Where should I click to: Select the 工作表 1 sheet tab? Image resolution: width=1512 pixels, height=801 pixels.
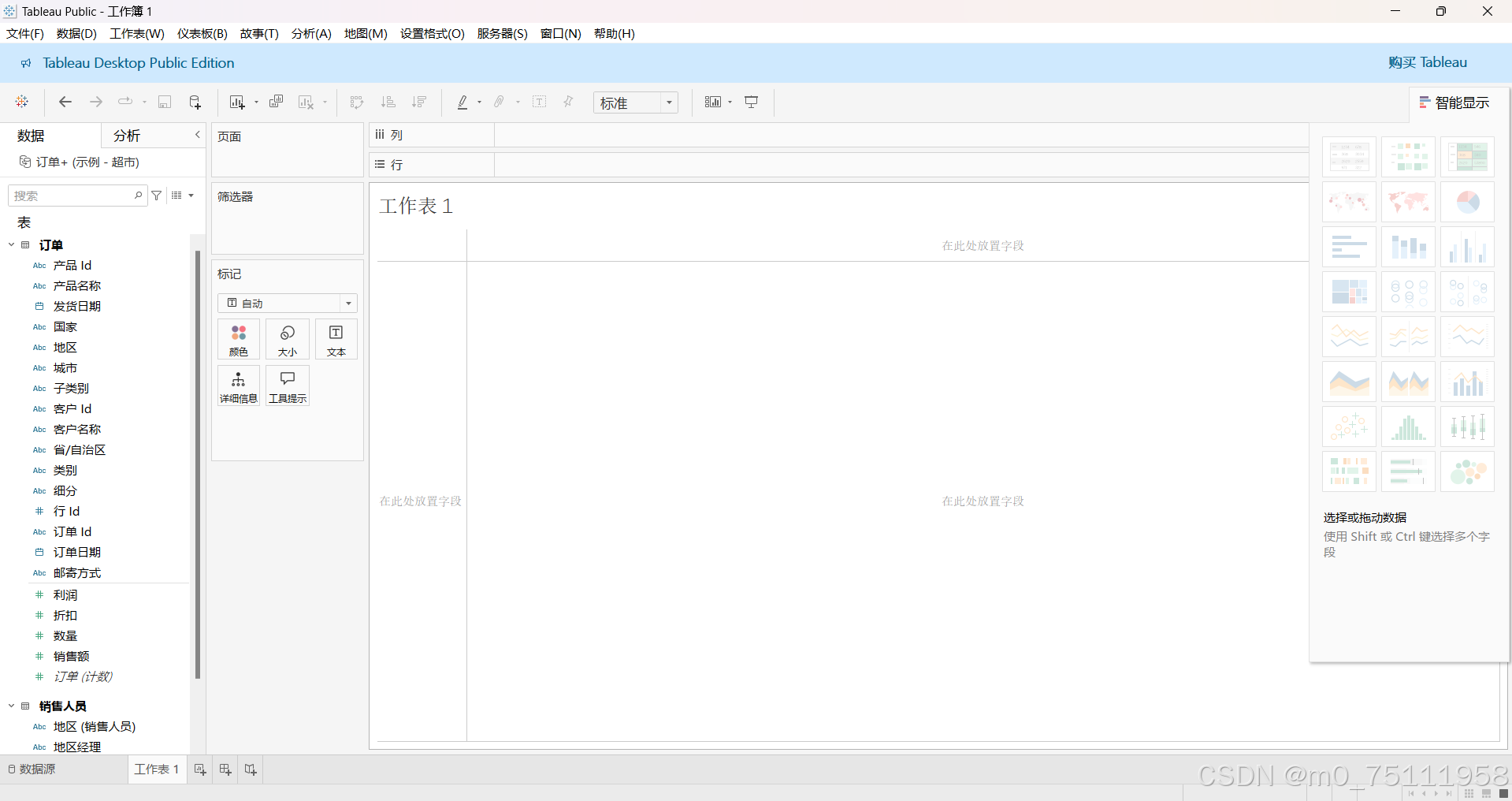click(157, 769)
